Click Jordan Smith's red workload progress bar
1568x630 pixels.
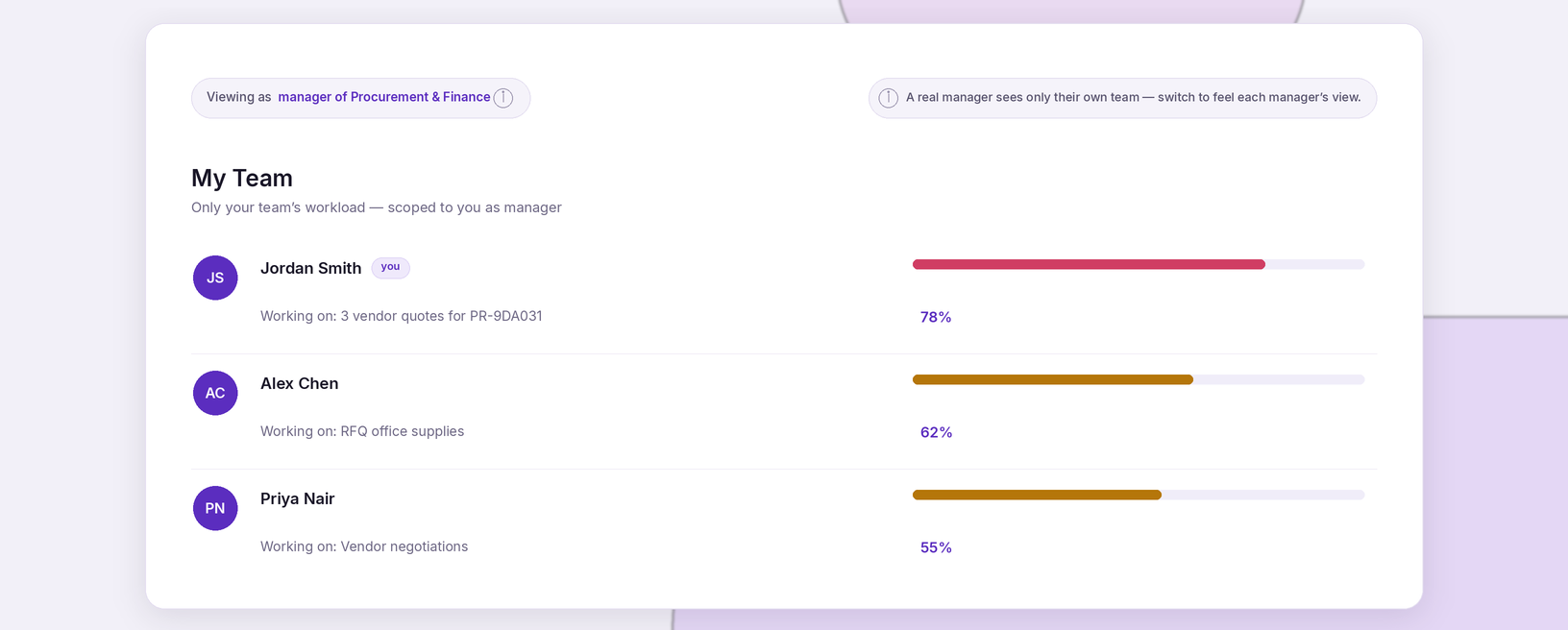tap(1139, 264)
